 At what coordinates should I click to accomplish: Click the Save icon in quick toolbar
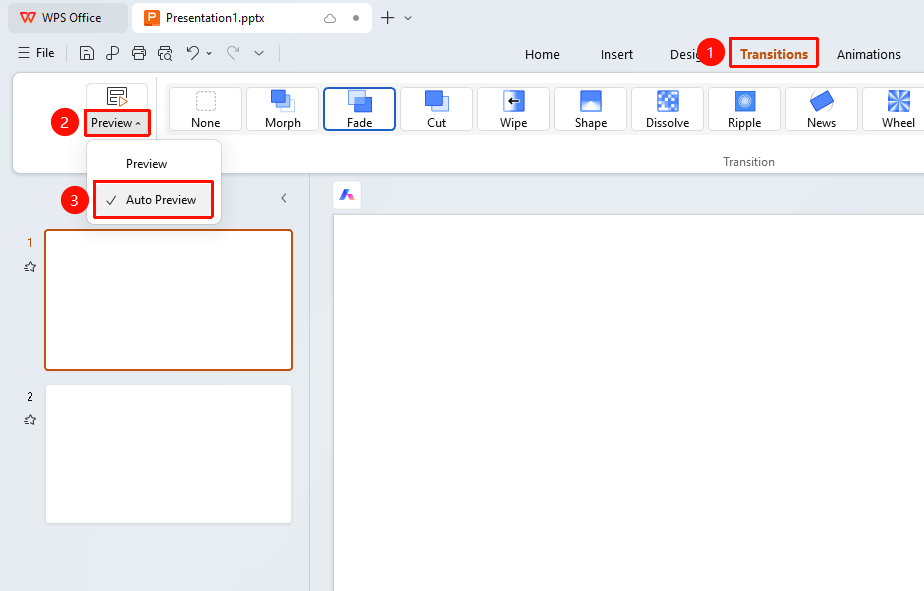click(x=87, y=53)
